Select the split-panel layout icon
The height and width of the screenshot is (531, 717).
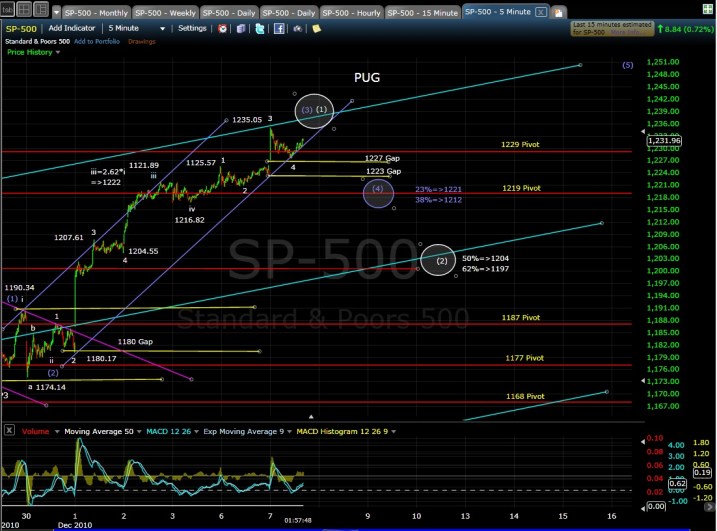tap(41, 9)
